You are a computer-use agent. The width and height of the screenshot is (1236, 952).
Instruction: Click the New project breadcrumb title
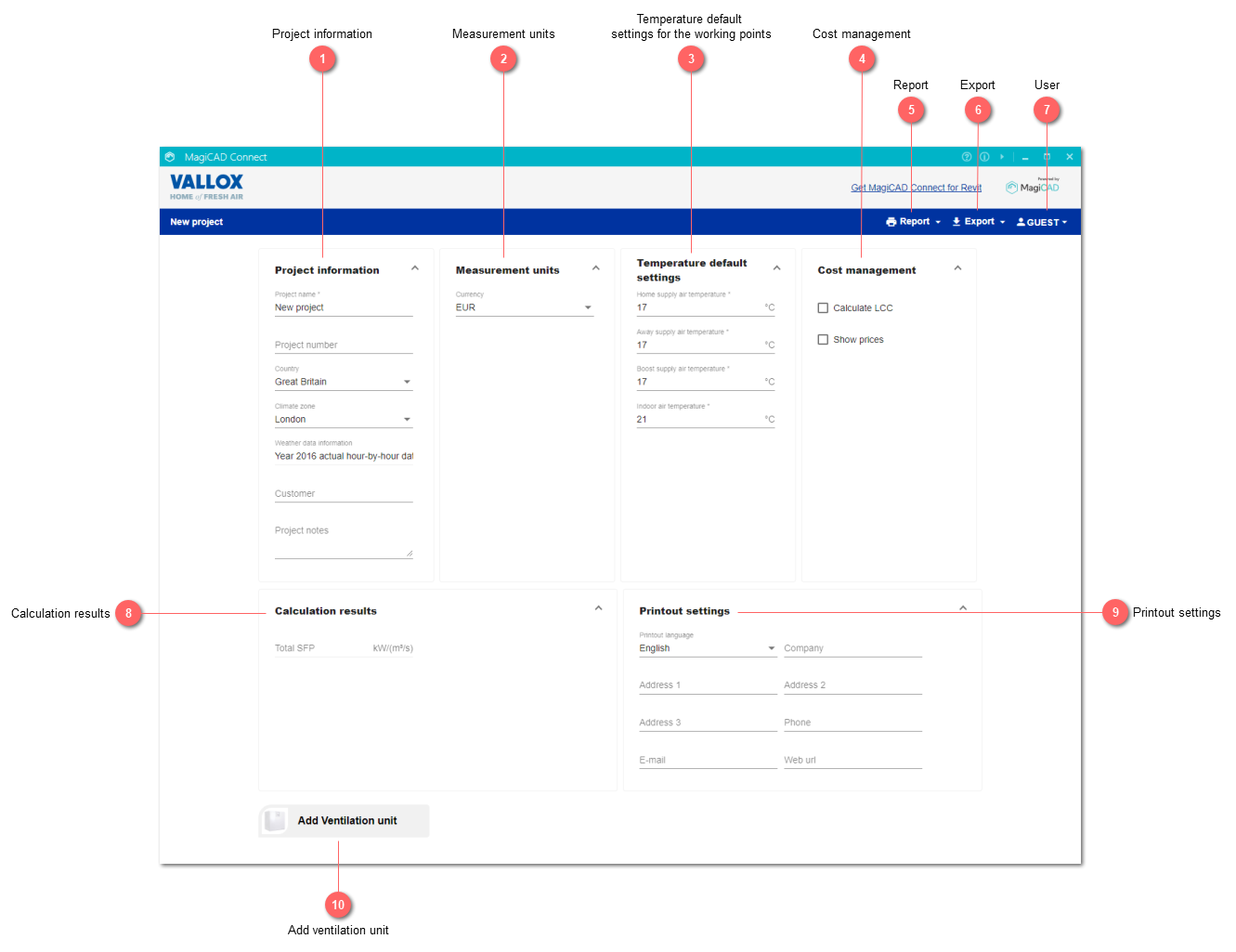click(x=197, y=222)
